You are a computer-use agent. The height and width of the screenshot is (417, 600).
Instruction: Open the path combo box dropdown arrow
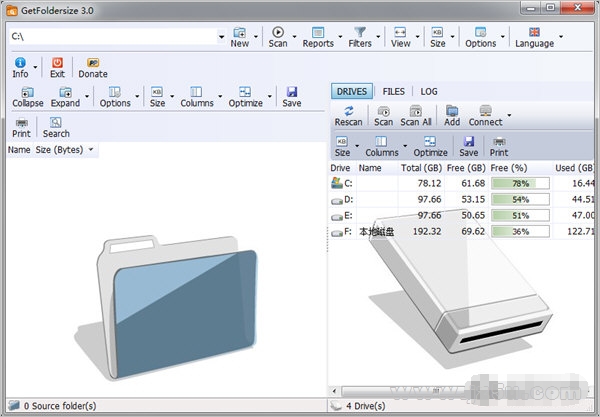pos(222,37)
